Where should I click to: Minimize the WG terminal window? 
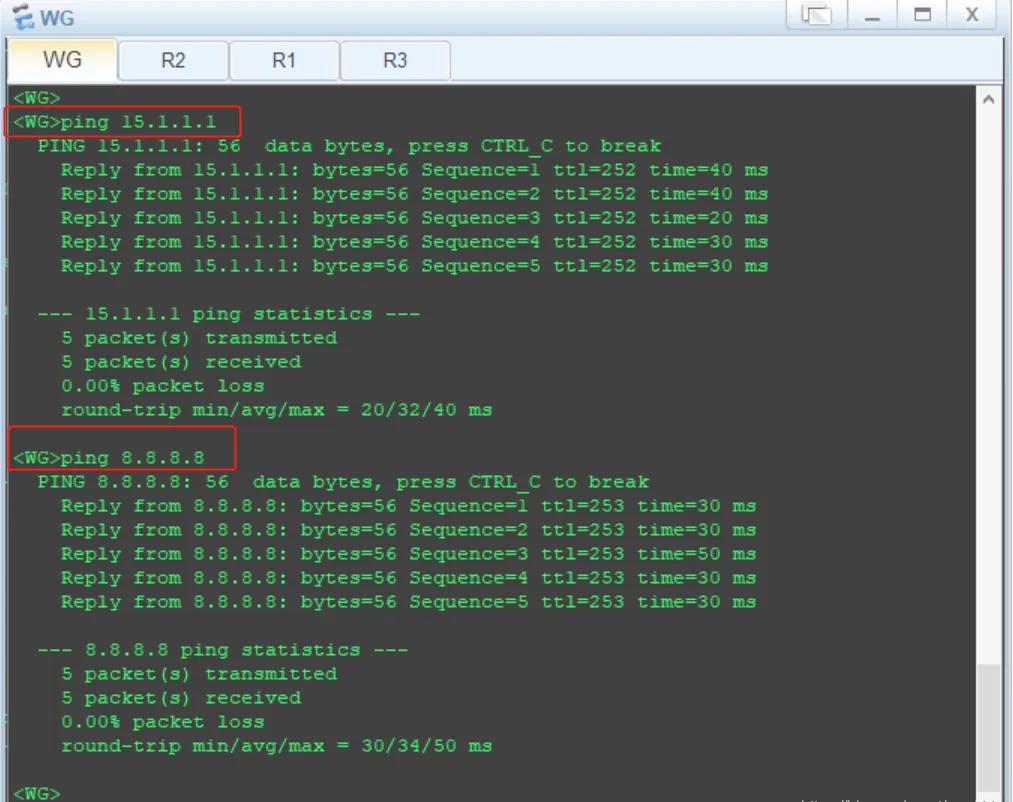872,14
